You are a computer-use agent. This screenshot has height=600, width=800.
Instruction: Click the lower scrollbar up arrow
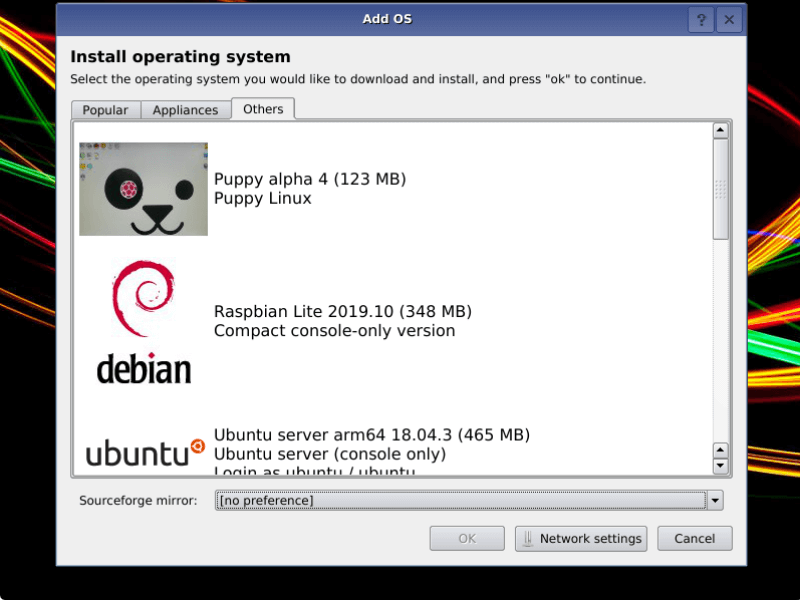point(720,450)
